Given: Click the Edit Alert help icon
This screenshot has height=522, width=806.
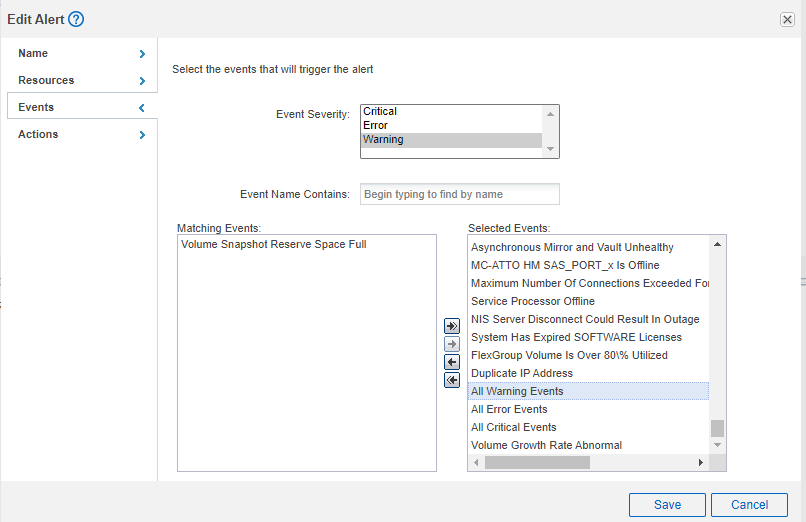Looking at the screenshot, I should tap(76, 19).
